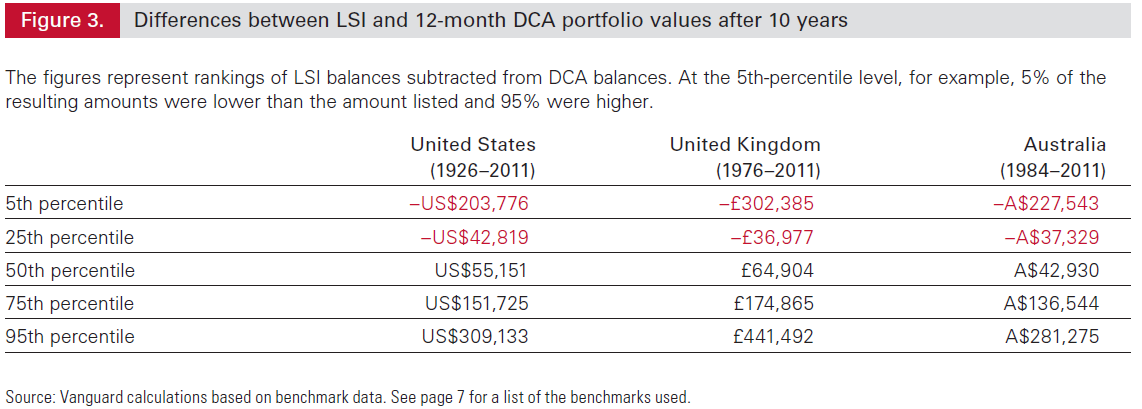The width and height of the screenshot is (1142, 409).
Task: Click the United States column header
Action: (473, 145)
